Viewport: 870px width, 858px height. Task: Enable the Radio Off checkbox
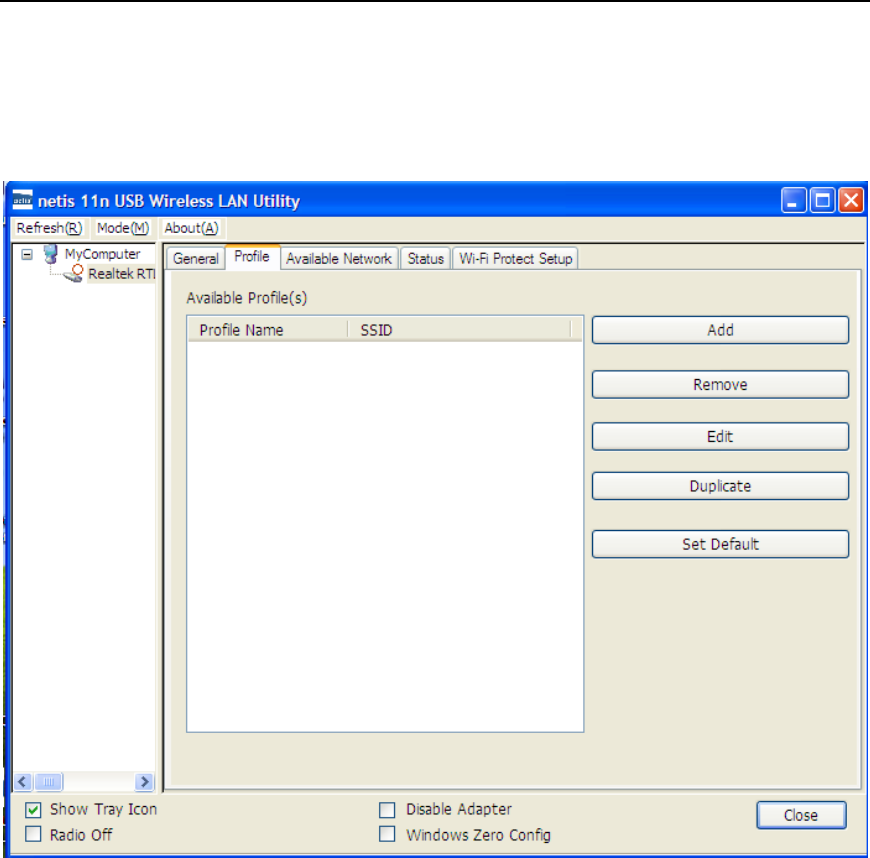[x=33, y=834]
